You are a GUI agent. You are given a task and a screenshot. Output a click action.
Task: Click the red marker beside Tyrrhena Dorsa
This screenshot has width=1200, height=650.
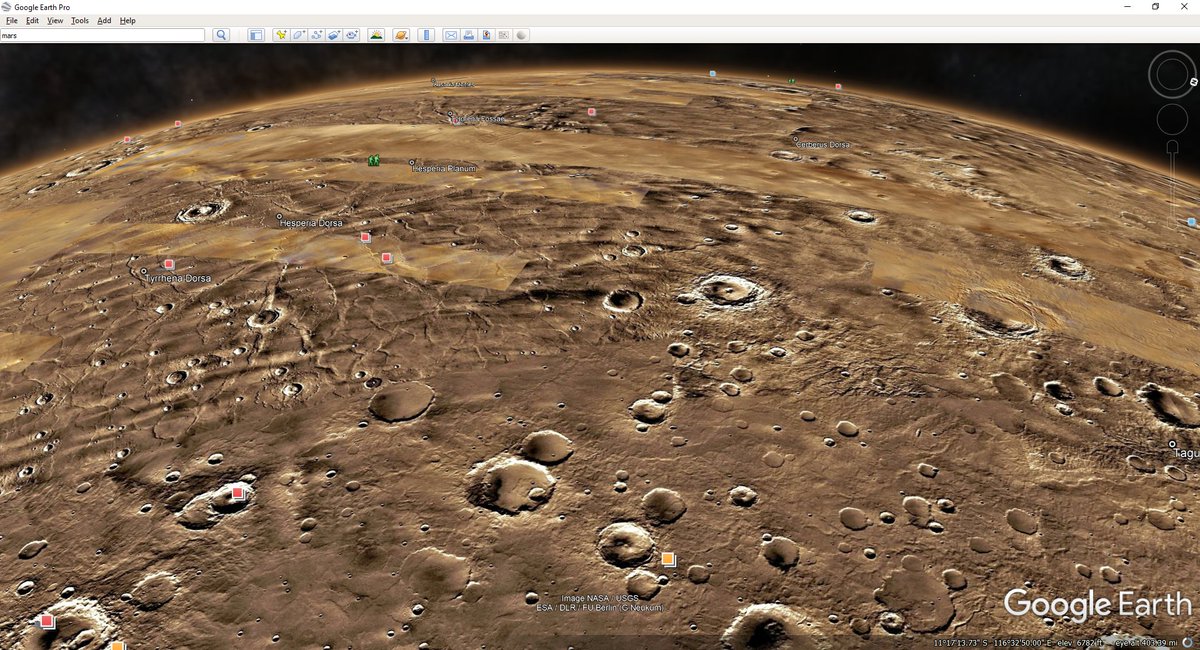(x=169, y=264)
